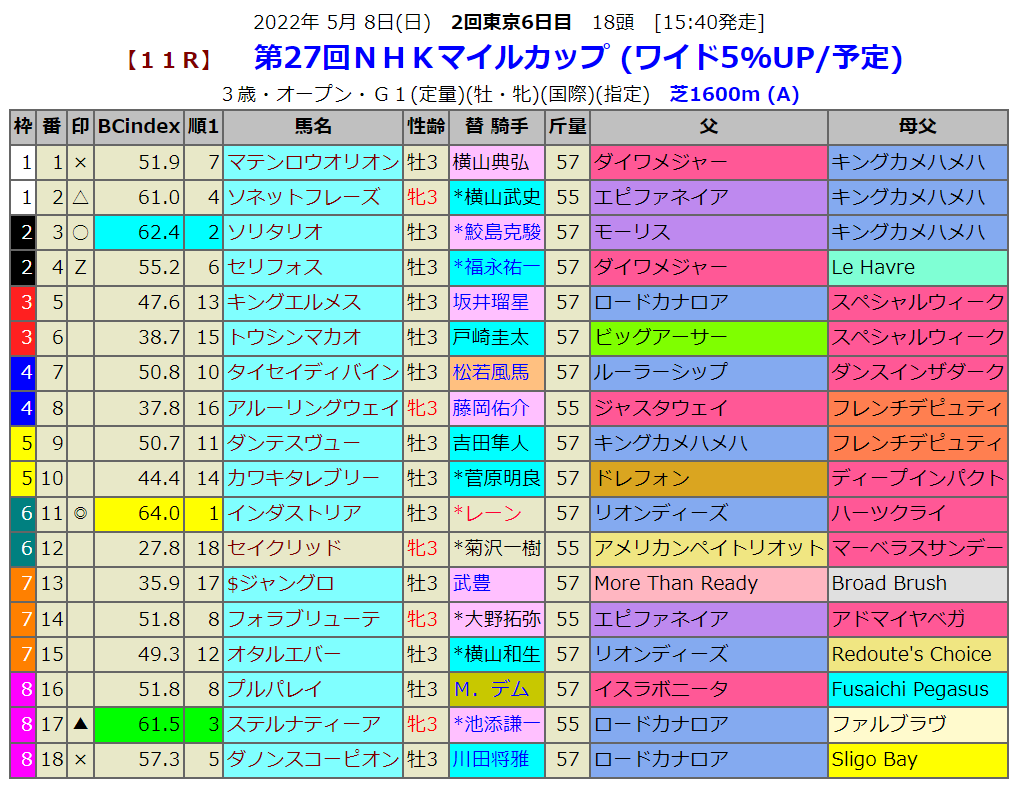Viewport: 1019px width, 789px height.
Task: Click the × mark for ダノンスコーピオン
Action: [x=81, y=759]
